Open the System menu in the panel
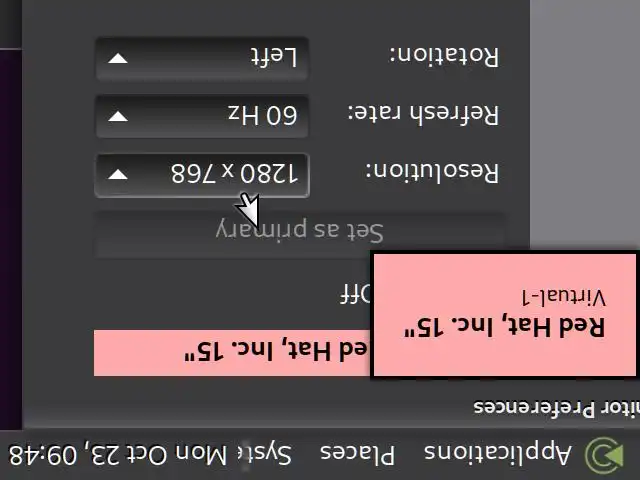640x480 pixels. 271,454
